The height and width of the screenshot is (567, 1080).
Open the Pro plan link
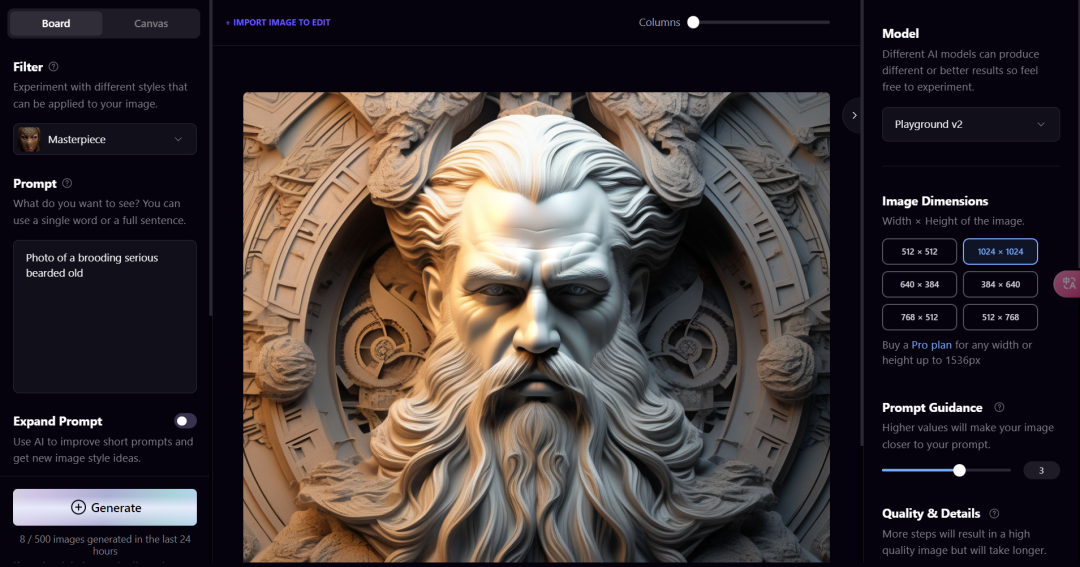pos(931,344)
